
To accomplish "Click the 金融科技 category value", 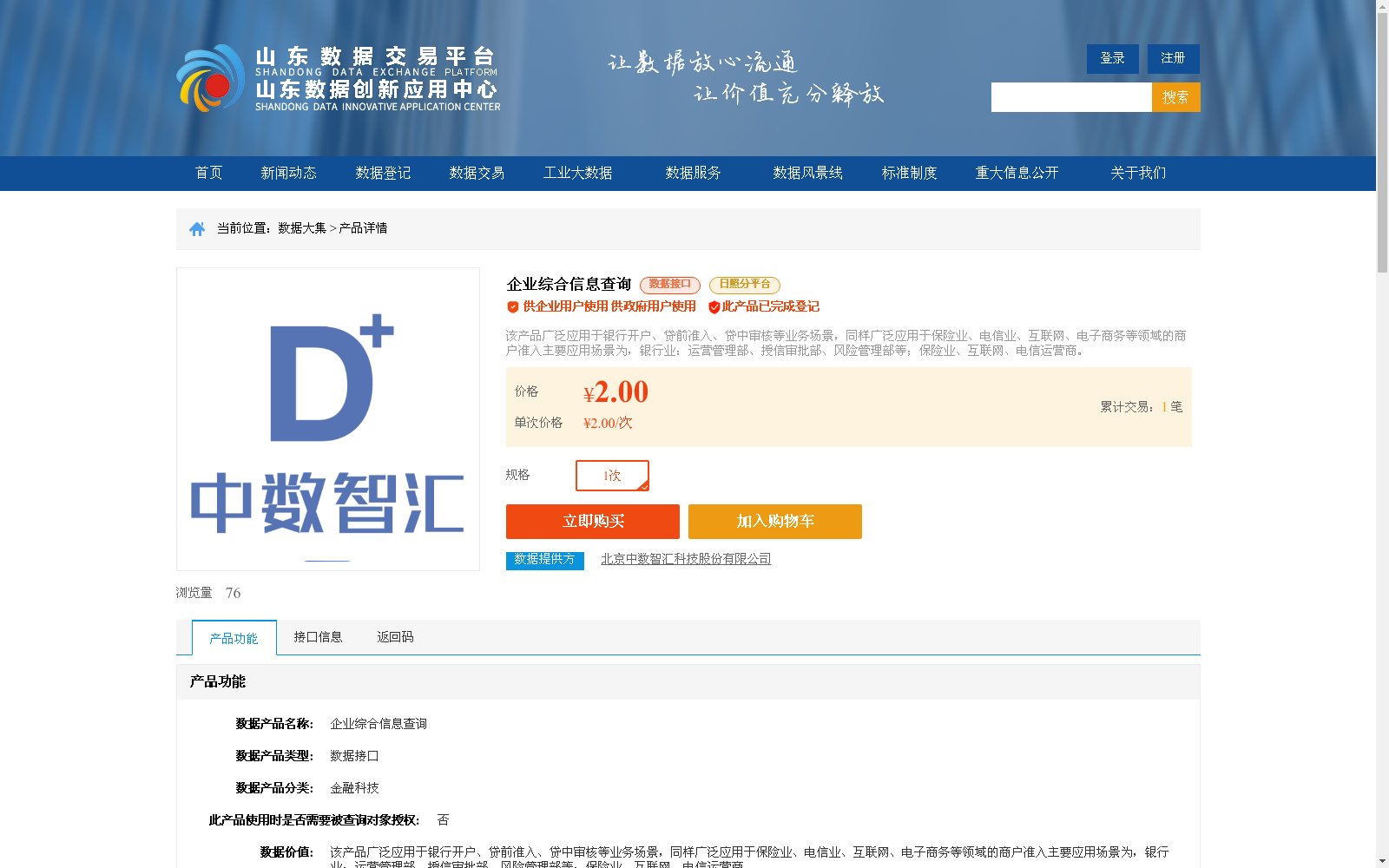I will 354,788.
